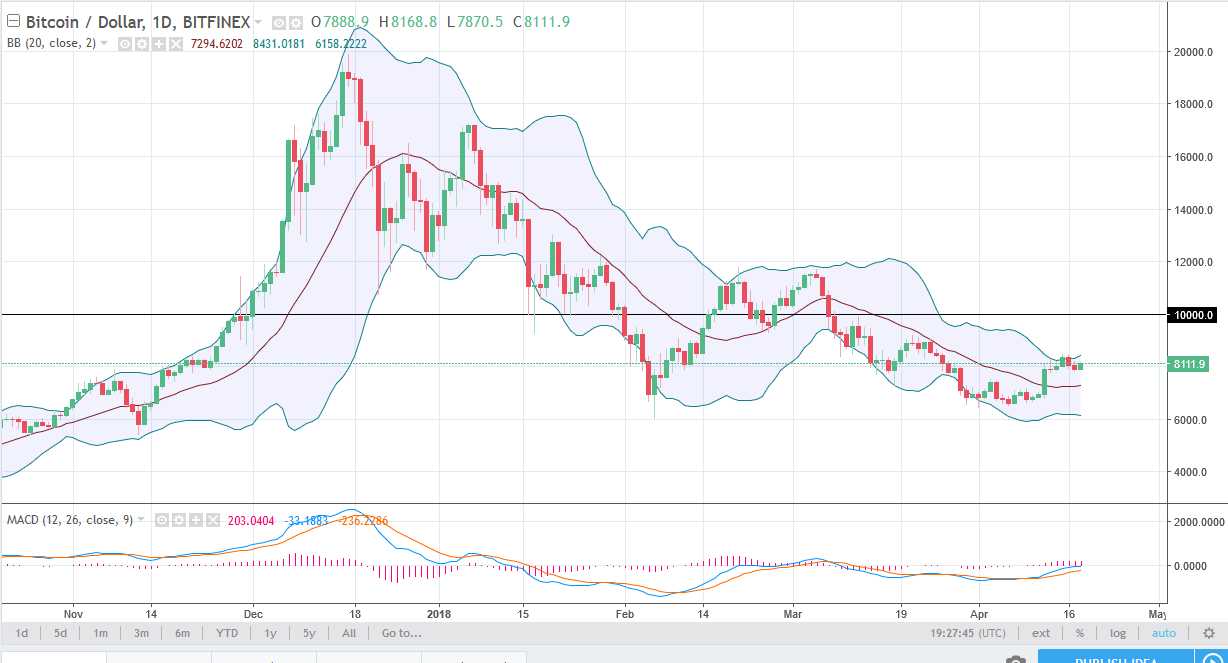The height and width of the screenshot is (663, 1228).
Task: Delete the MACD indicator from the pane
Action: point(213,519)
